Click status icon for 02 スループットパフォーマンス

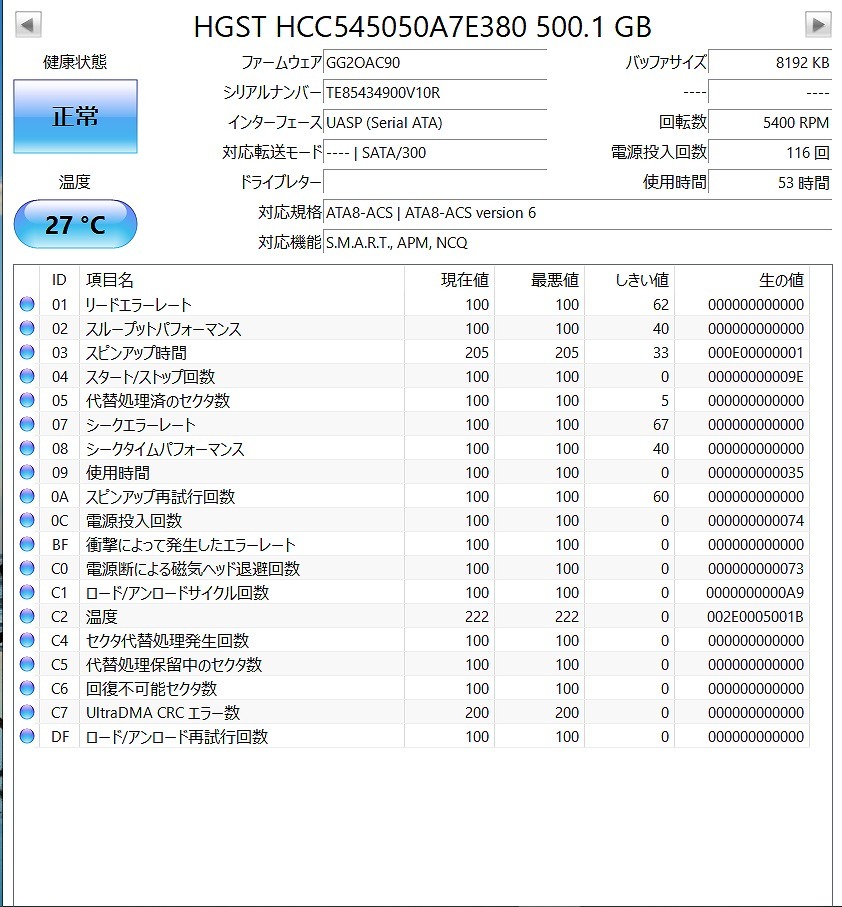pyautogui.click(x=27, y=329)
